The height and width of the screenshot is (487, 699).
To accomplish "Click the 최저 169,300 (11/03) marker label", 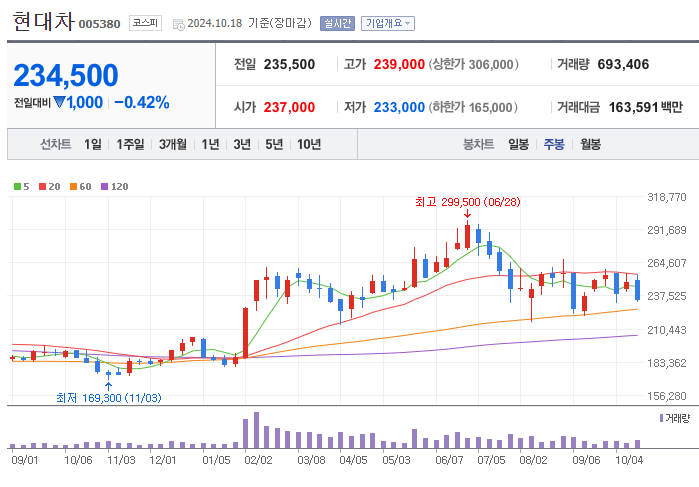I will pos(109,397).
